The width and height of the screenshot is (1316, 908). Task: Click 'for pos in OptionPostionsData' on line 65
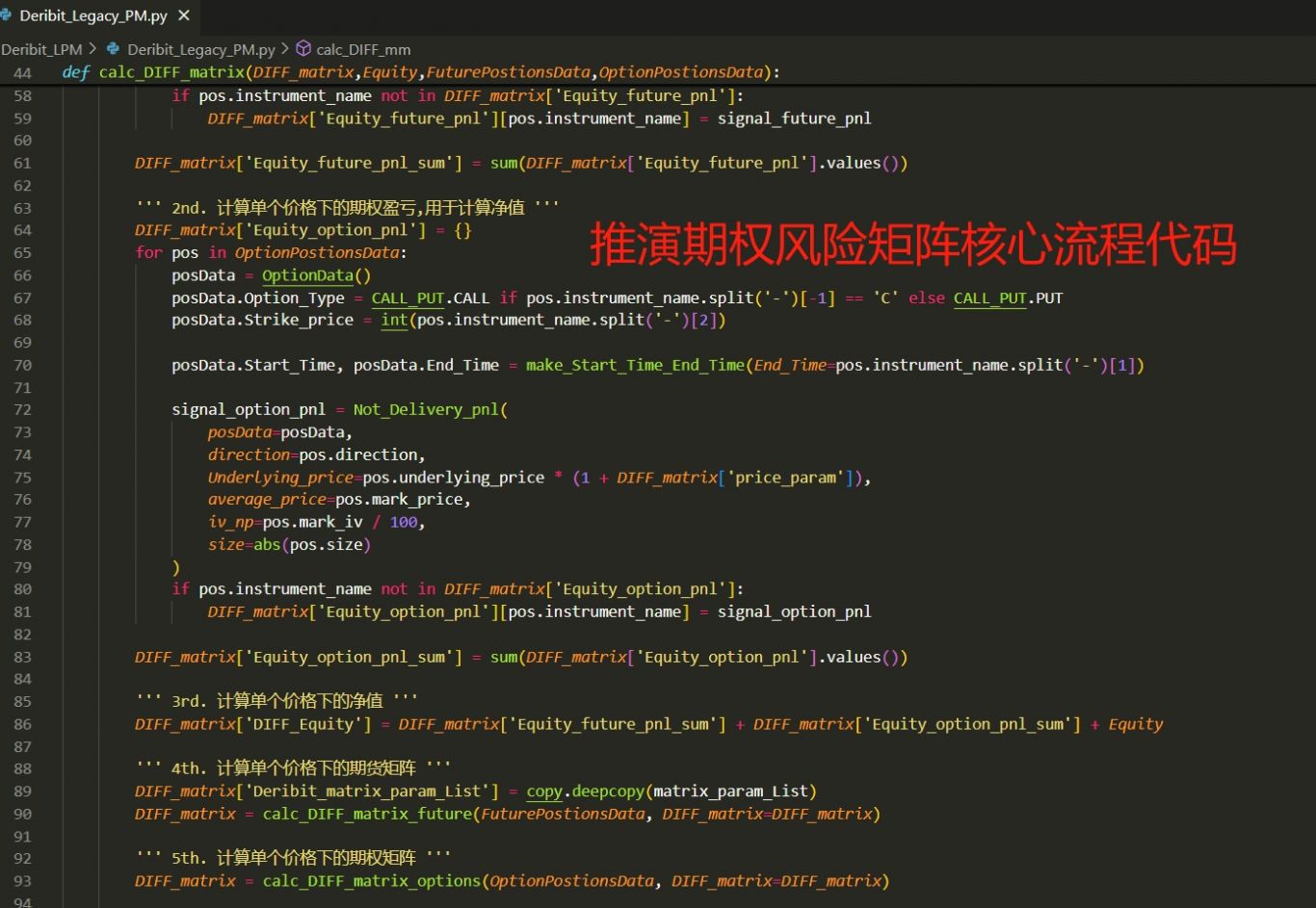(272, 252)
